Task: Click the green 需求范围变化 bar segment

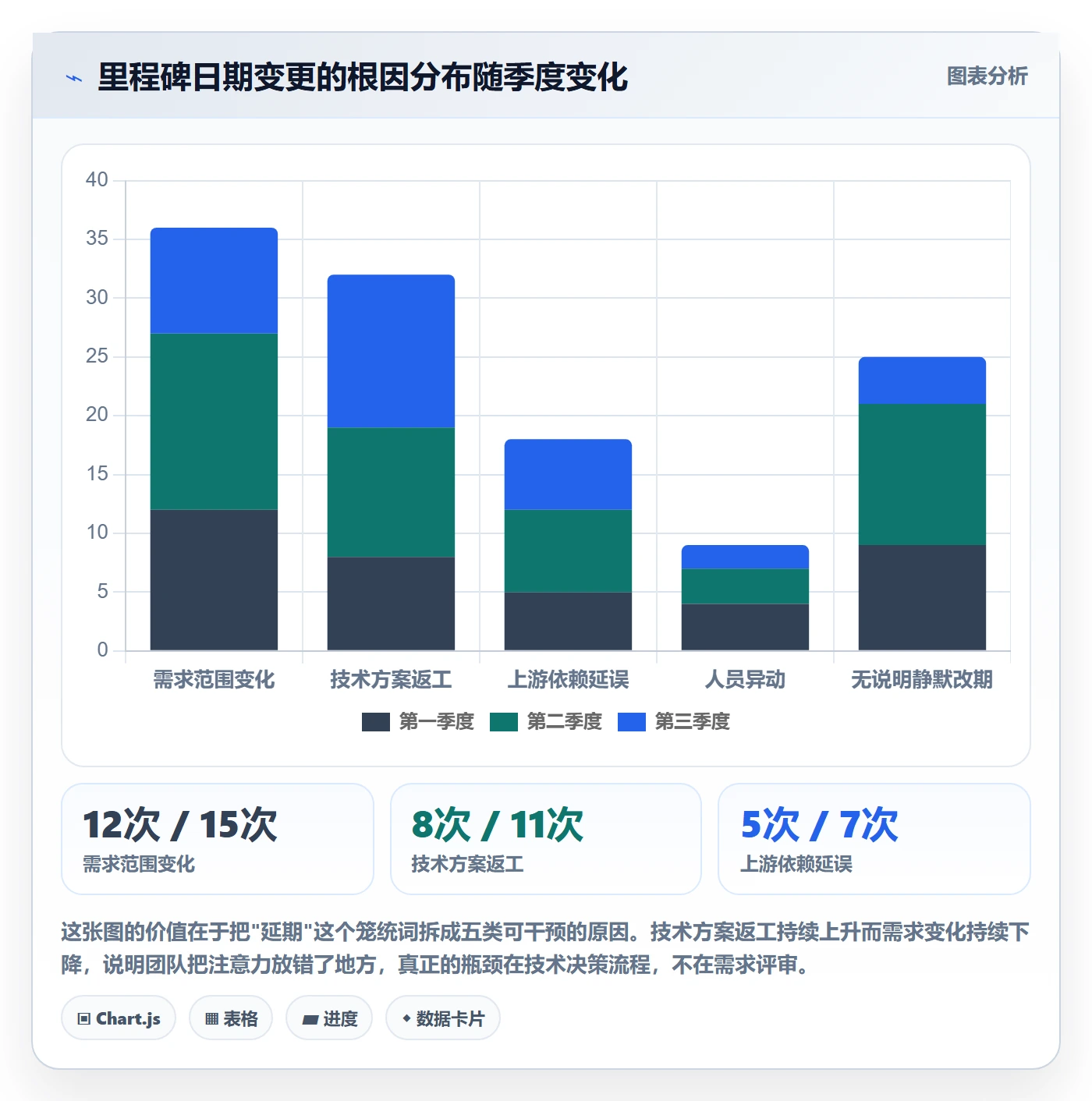Action: [x=214, y=422]
